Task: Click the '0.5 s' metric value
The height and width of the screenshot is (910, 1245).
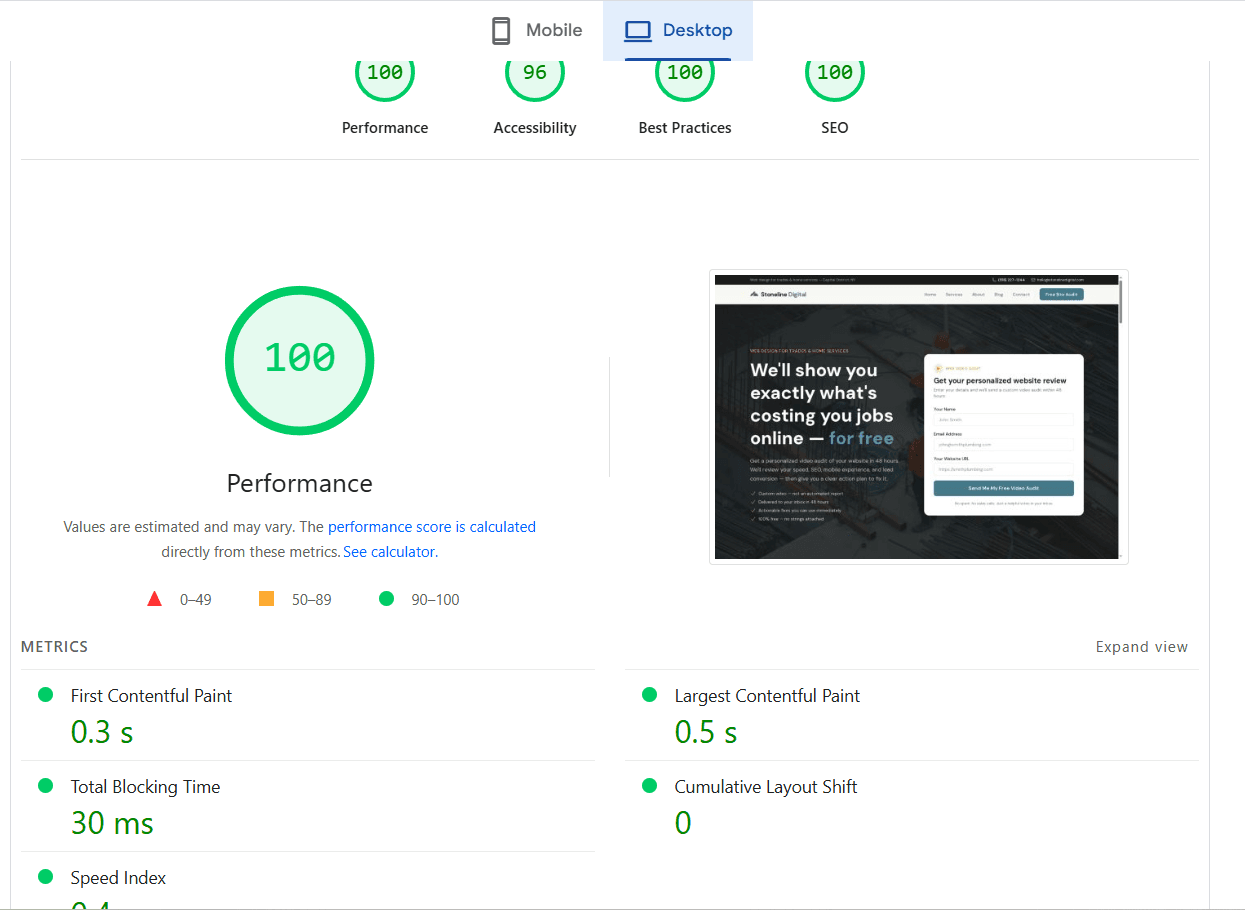Action: tap(706, 732)
